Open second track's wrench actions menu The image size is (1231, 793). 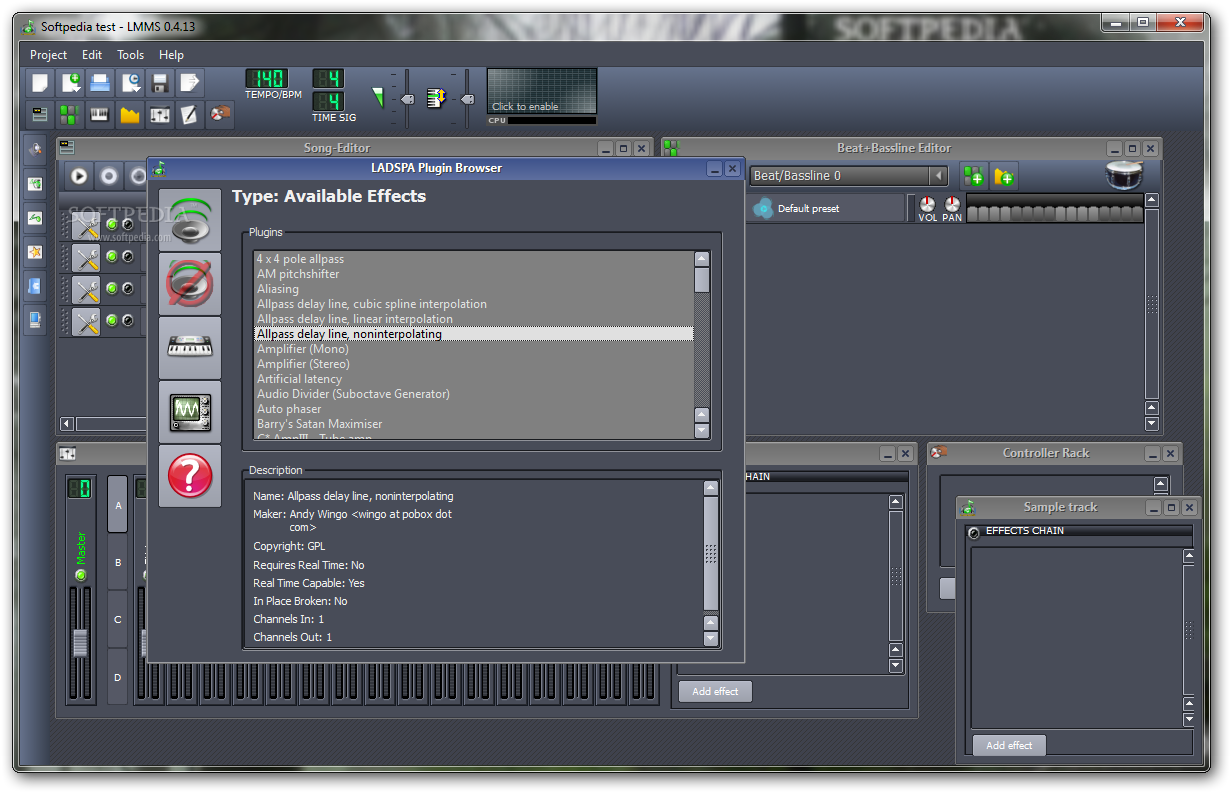coord(87,258)
